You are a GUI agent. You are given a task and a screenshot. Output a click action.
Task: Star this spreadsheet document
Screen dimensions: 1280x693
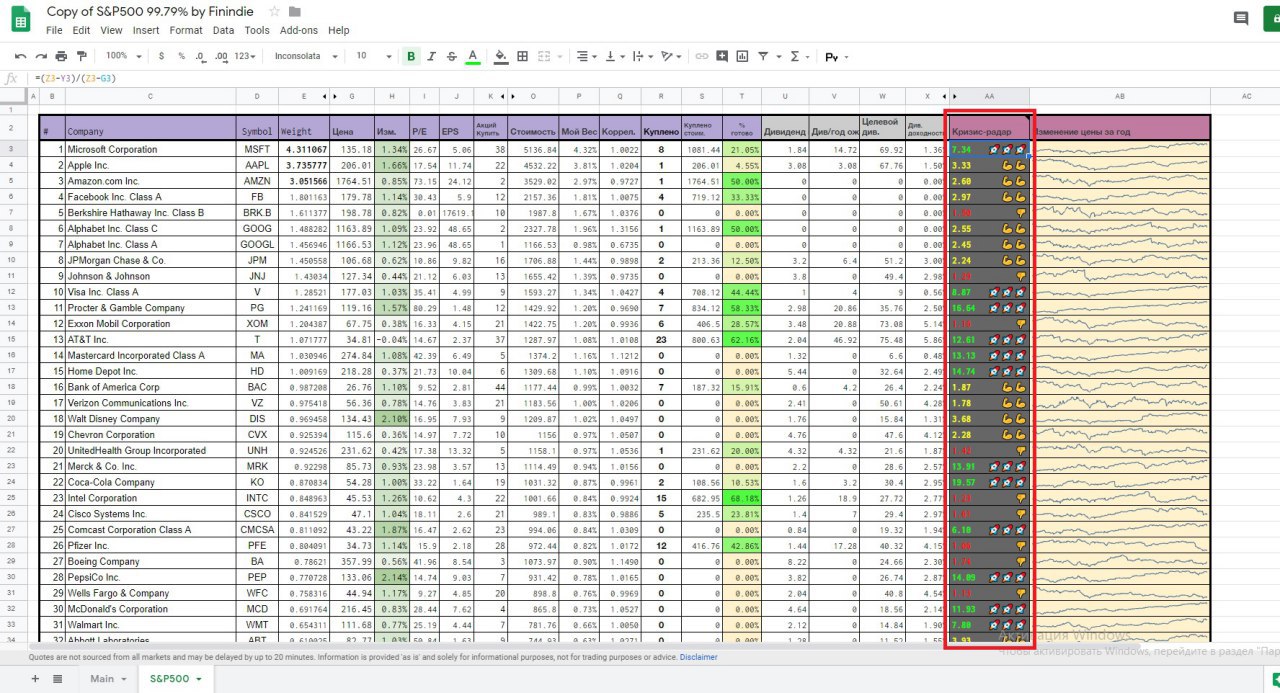click(x=274, y=12)
